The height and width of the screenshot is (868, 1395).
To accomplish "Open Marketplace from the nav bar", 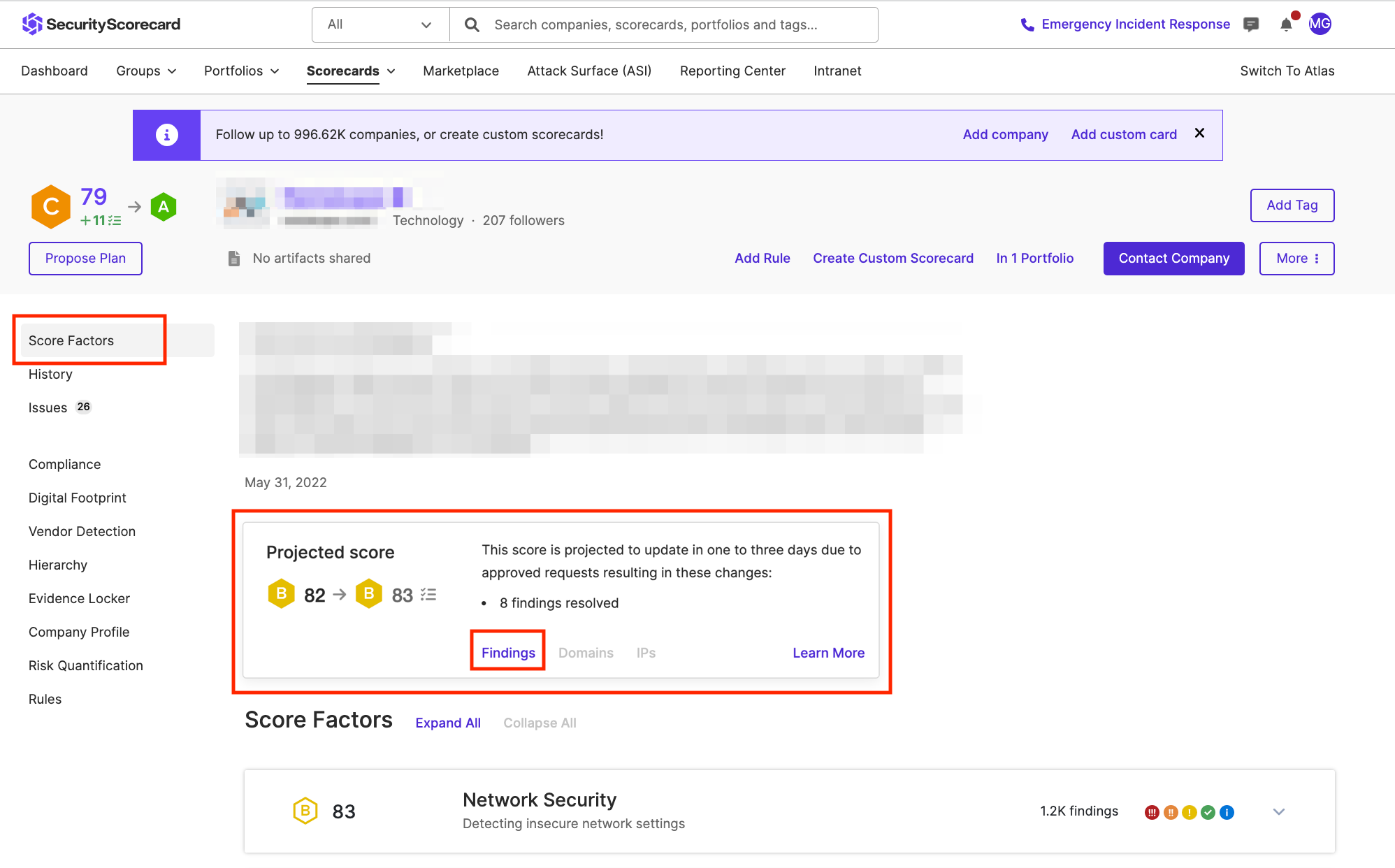I will click(x=461, y=71).
